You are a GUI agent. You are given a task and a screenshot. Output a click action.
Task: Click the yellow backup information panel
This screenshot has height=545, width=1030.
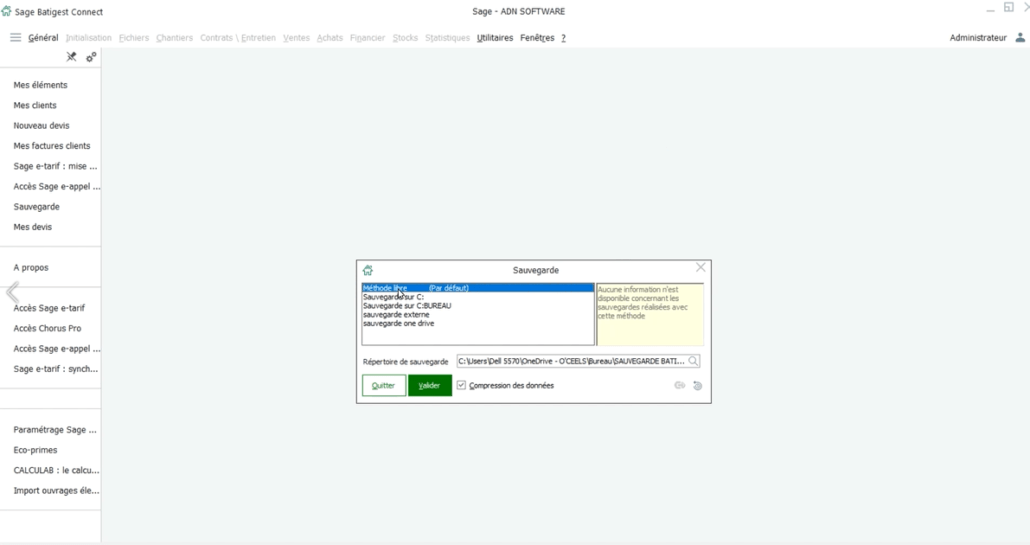(x=650, y=315)
